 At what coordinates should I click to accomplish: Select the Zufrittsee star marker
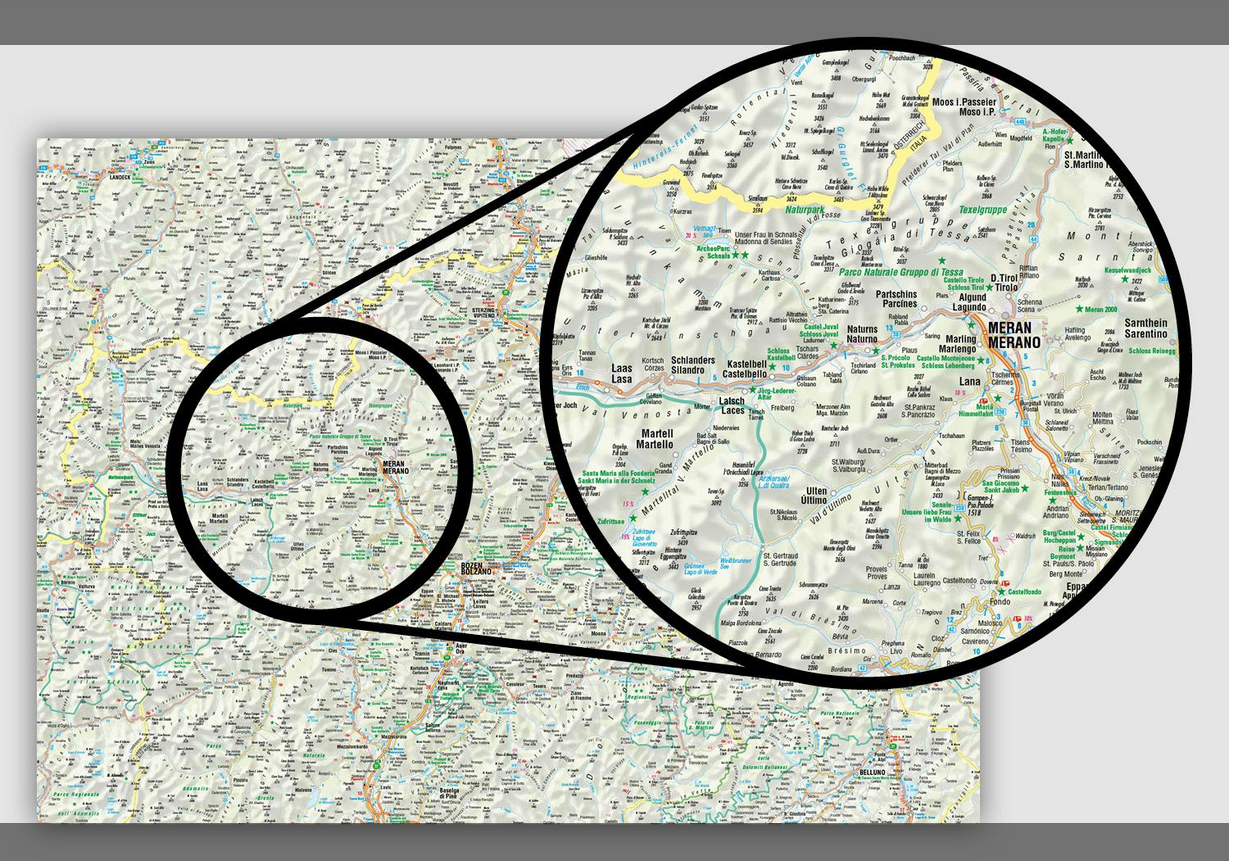(634, 517)
